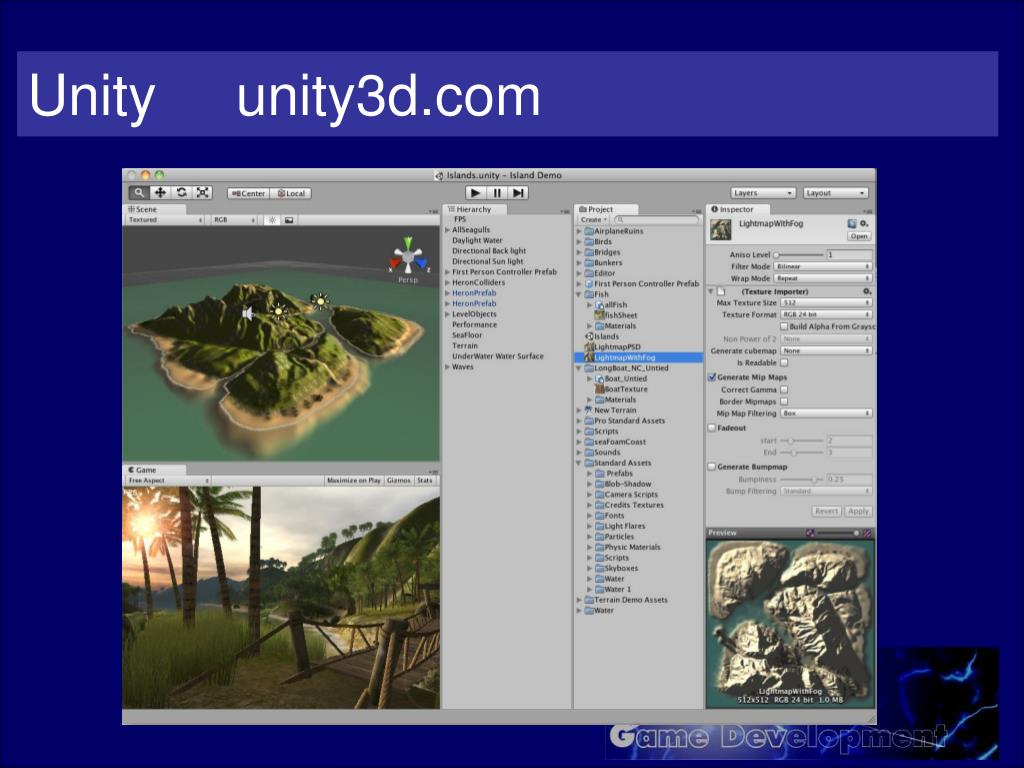Open Texture Importer gear settings icon
This screenshot has height=768, width=1024.
tap(867, 291)
